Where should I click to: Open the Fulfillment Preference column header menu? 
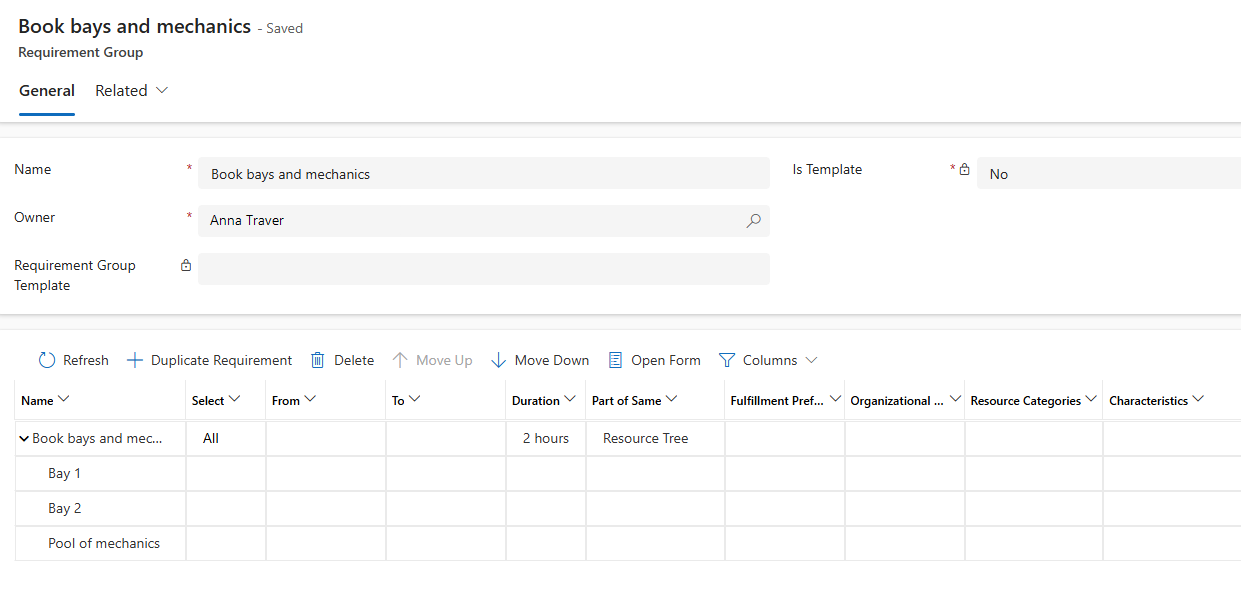click(835, 400)
